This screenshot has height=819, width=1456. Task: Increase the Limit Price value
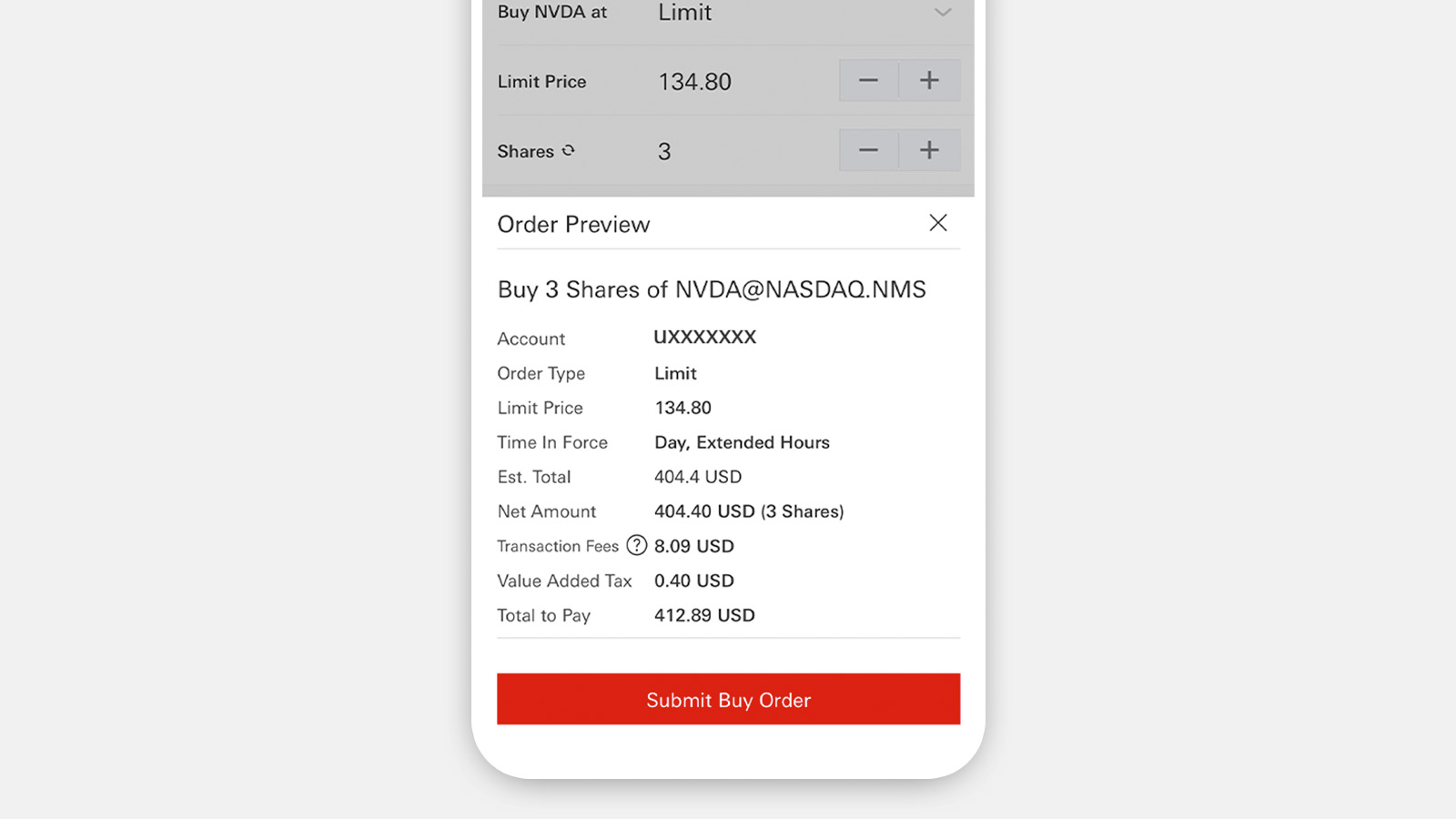click(x=929, y=80)
